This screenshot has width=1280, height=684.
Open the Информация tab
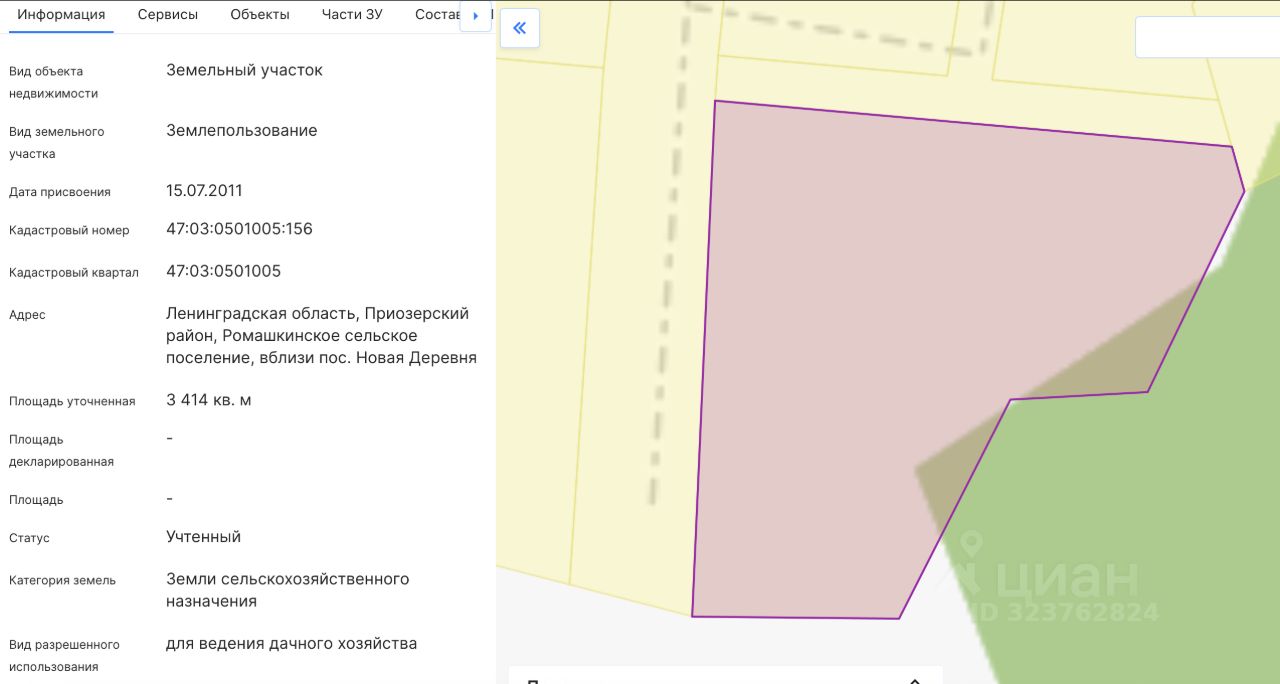click(x=61, y=15)
